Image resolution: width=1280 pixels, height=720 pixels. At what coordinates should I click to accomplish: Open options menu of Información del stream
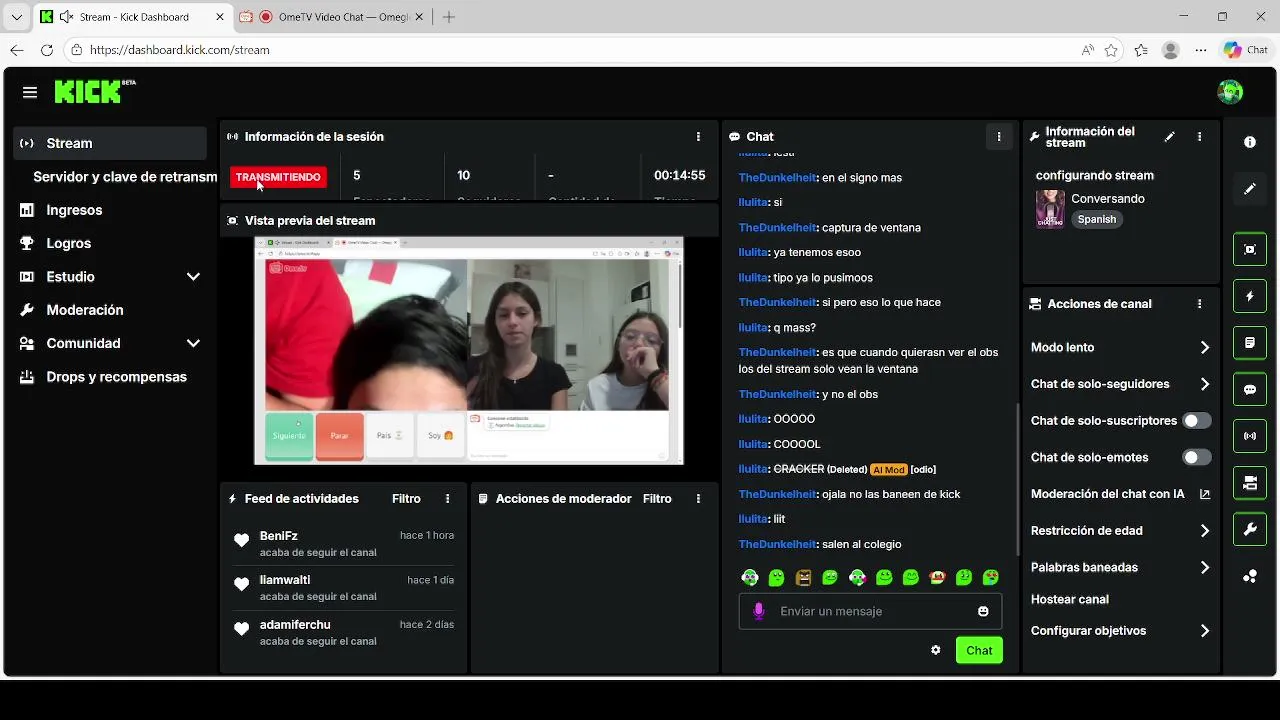pyautogui.click(x=1199, y=137)
